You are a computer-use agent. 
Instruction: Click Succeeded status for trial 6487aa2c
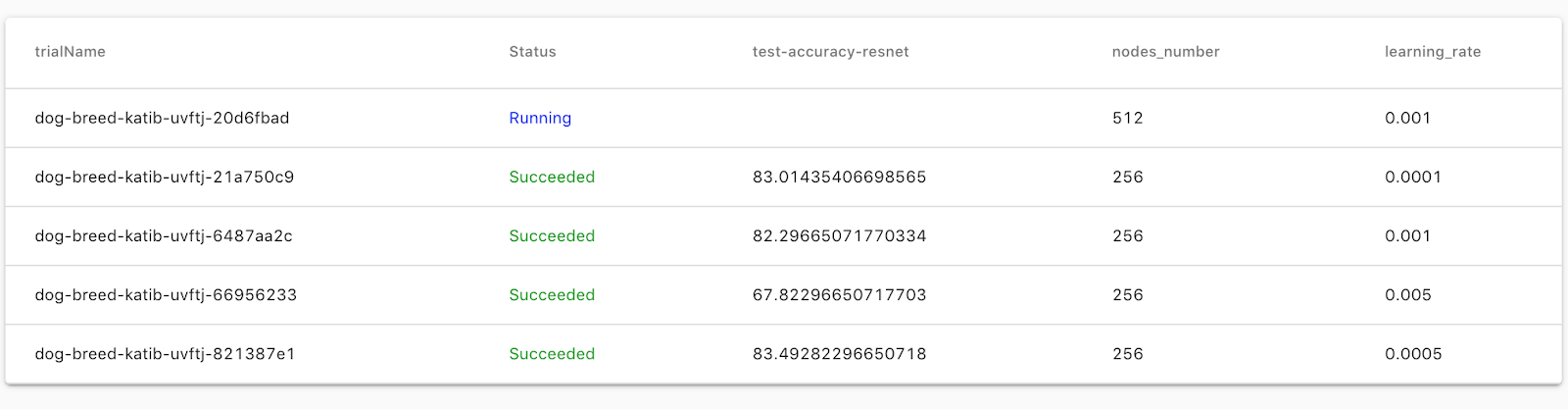click(552, 235)
